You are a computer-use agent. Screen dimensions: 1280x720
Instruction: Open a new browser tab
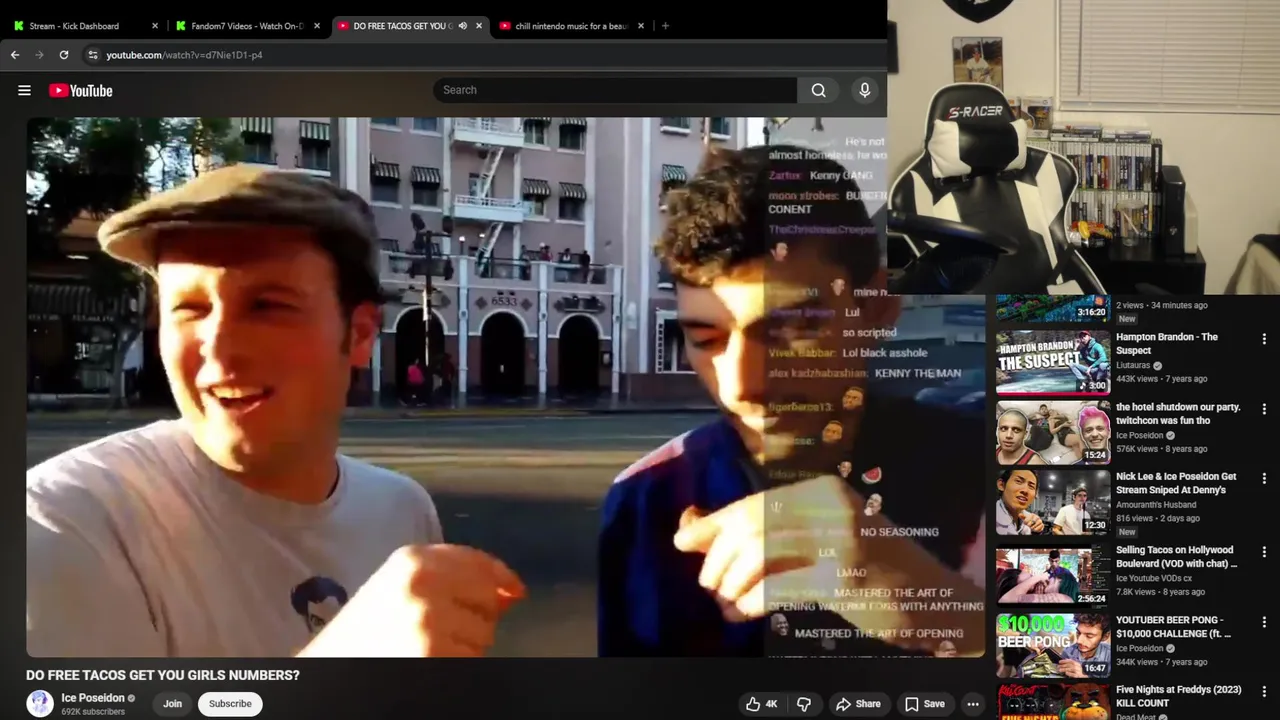point(665,26)
